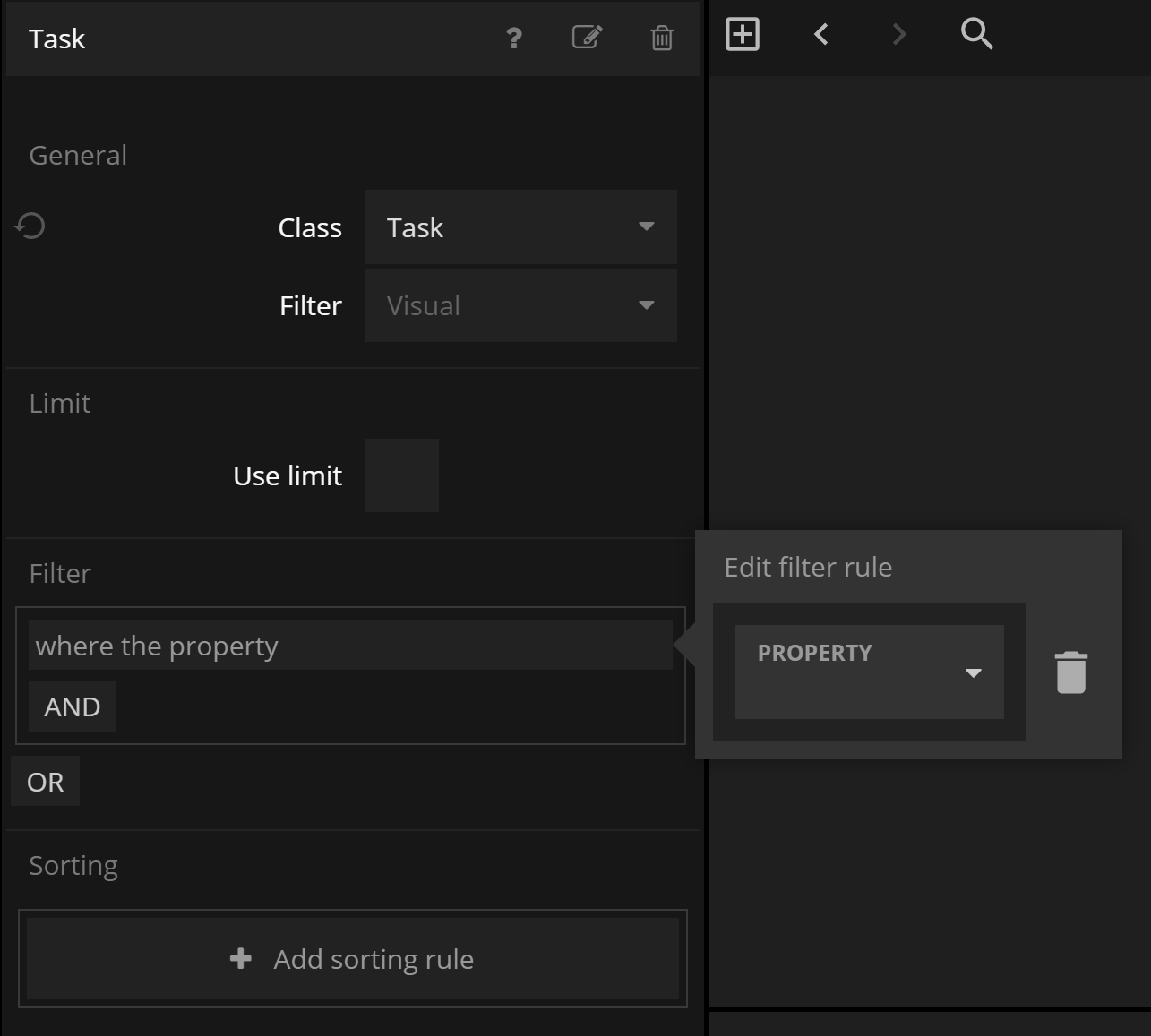Screen dimensions: 1151x1036
Task: Open the PROPERTY dropdown in filter rule
Action: (x=869, y=672)
